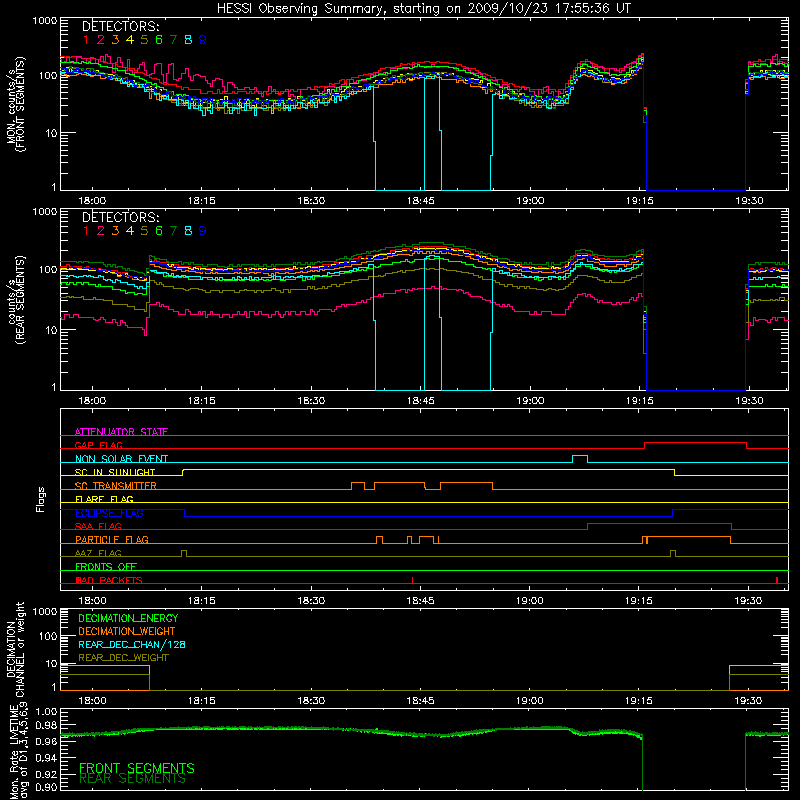
Task: Click 19:30 tick label under Flags plot
Action: tap(748, 601)
